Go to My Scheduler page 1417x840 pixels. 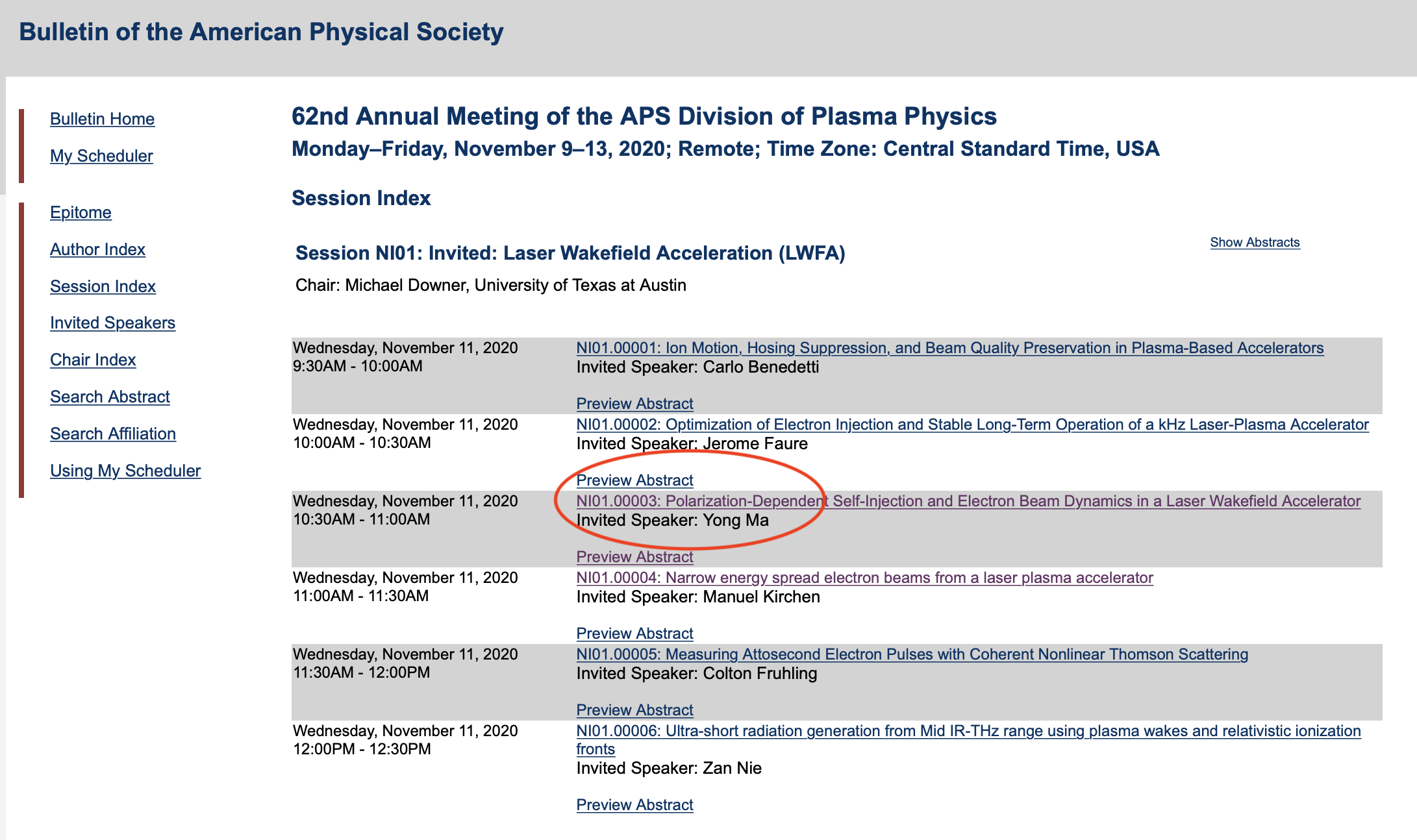(x=101, y=156)
